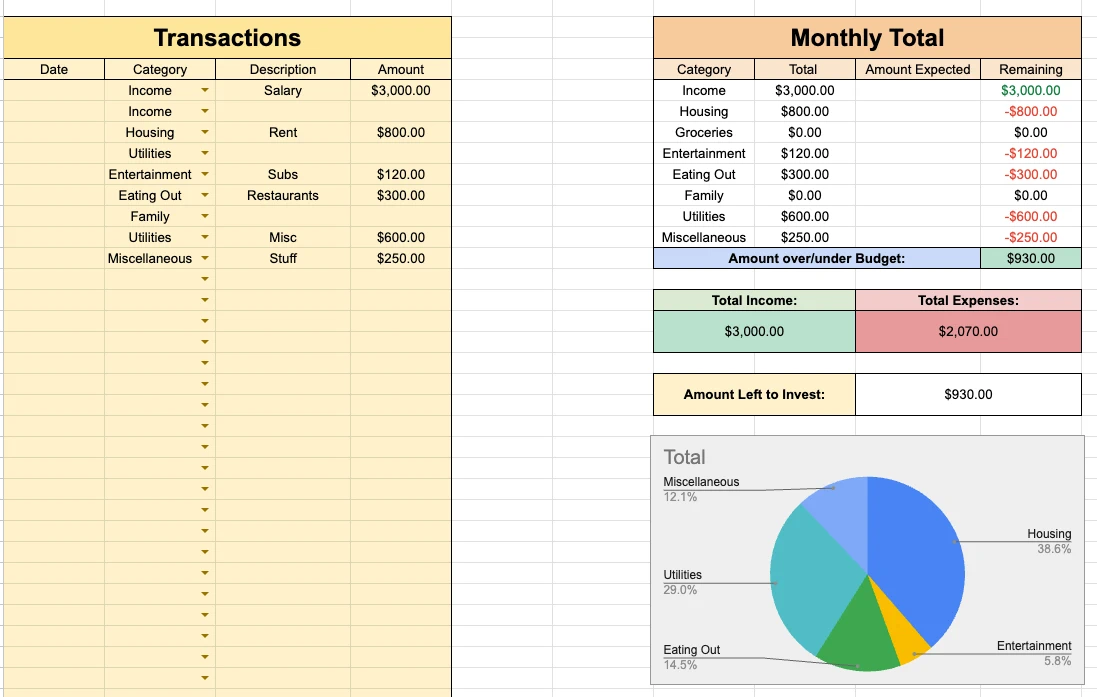This screenshot has width=1097, height=697.
Task: Click Amount Expected cell for Housing
Action: [x=918, y=111]
